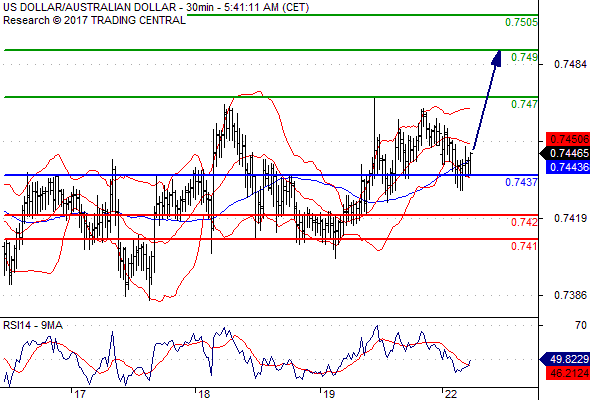Click the date marker 17 on time axis
Image resolution: width=590 pixels, height=400 pixels.
pyautogui.click(x=79, y=394)
